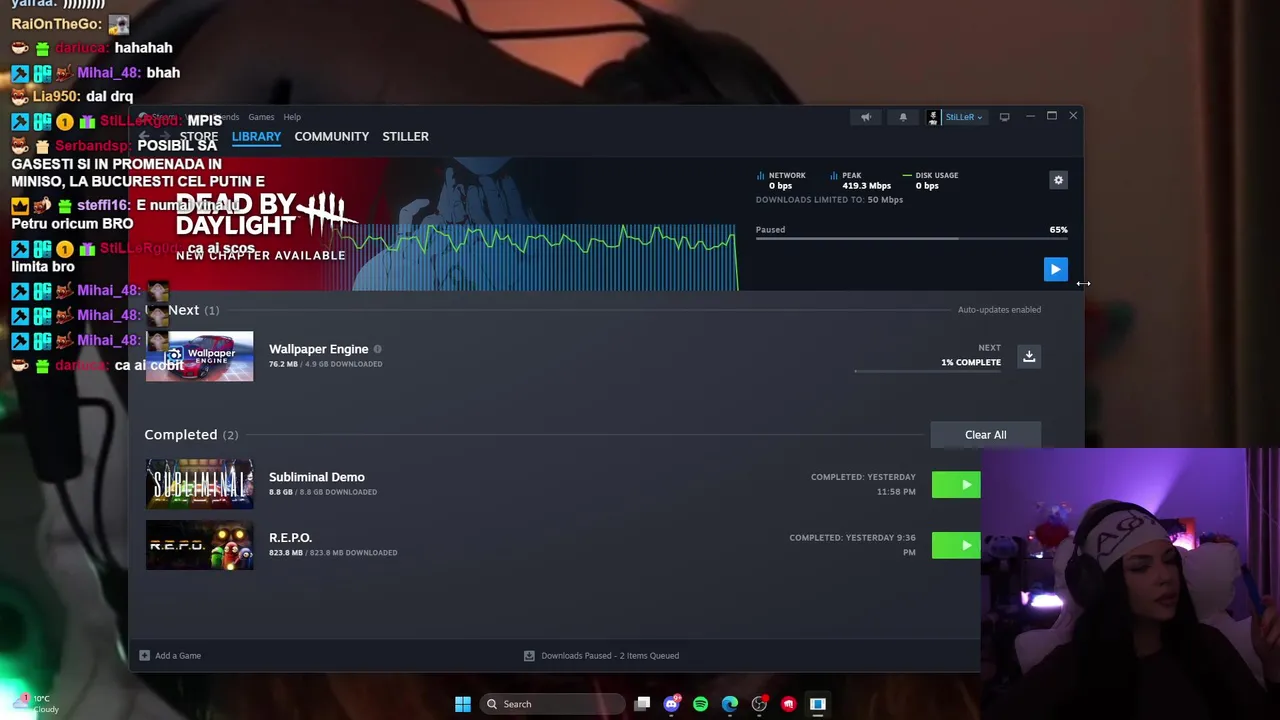Play Subliminal Demo
The width and height of the screenshot is (1280, 720).
click(956, 485)
